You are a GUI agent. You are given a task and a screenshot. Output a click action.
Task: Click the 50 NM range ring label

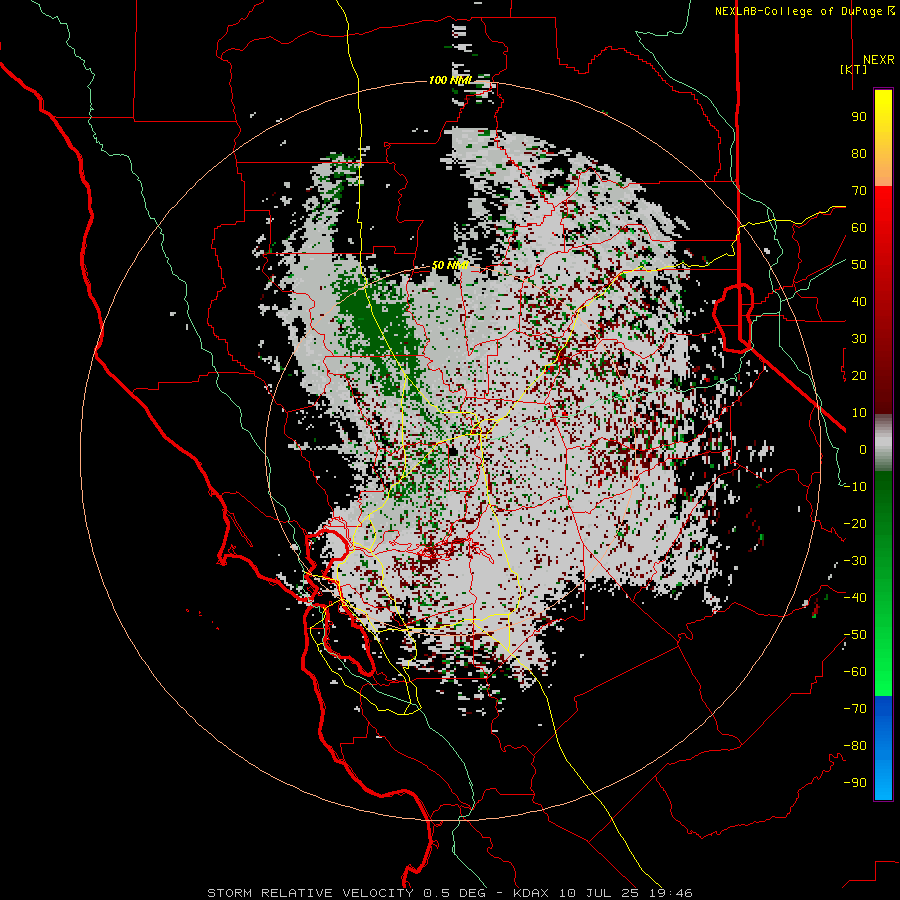point(450,265)
